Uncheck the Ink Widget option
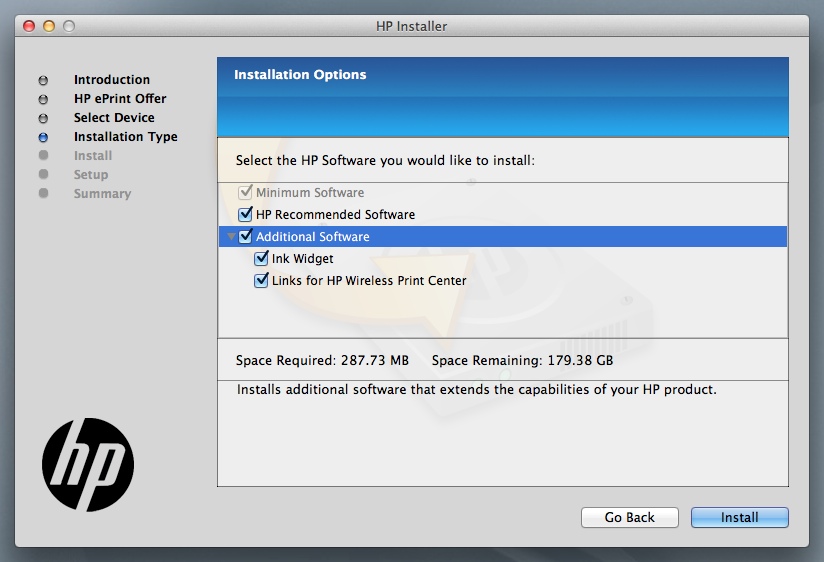Image resolution: width=824 pixels, height=562 pixels. click(x=261, y=259)
